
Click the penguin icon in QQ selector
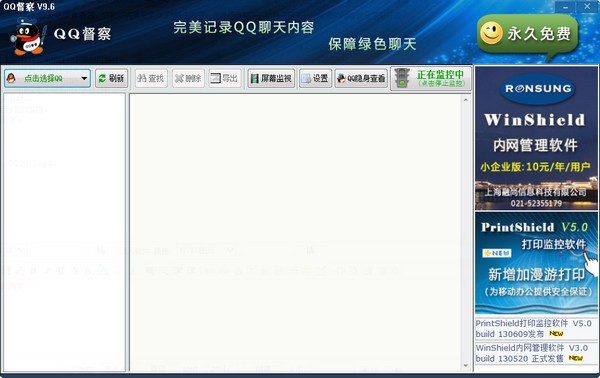click(11, 78)
